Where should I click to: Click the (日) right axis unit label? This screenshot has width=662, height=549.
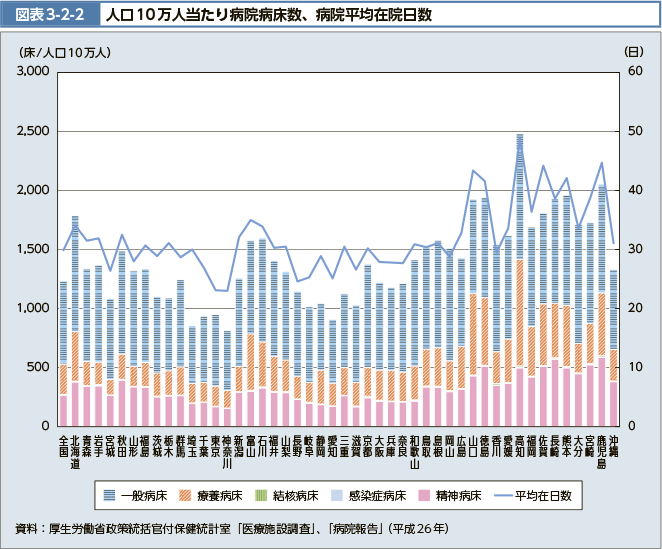[632, 51]
